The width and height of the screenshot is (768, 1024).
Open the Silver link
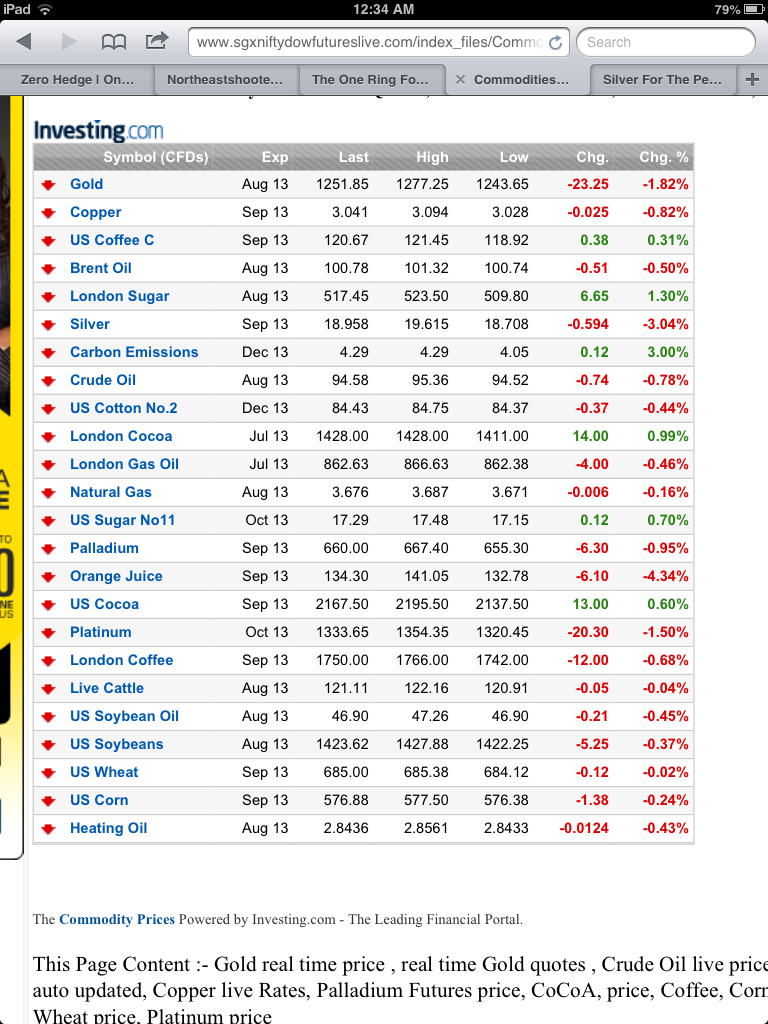click(89, 325)
